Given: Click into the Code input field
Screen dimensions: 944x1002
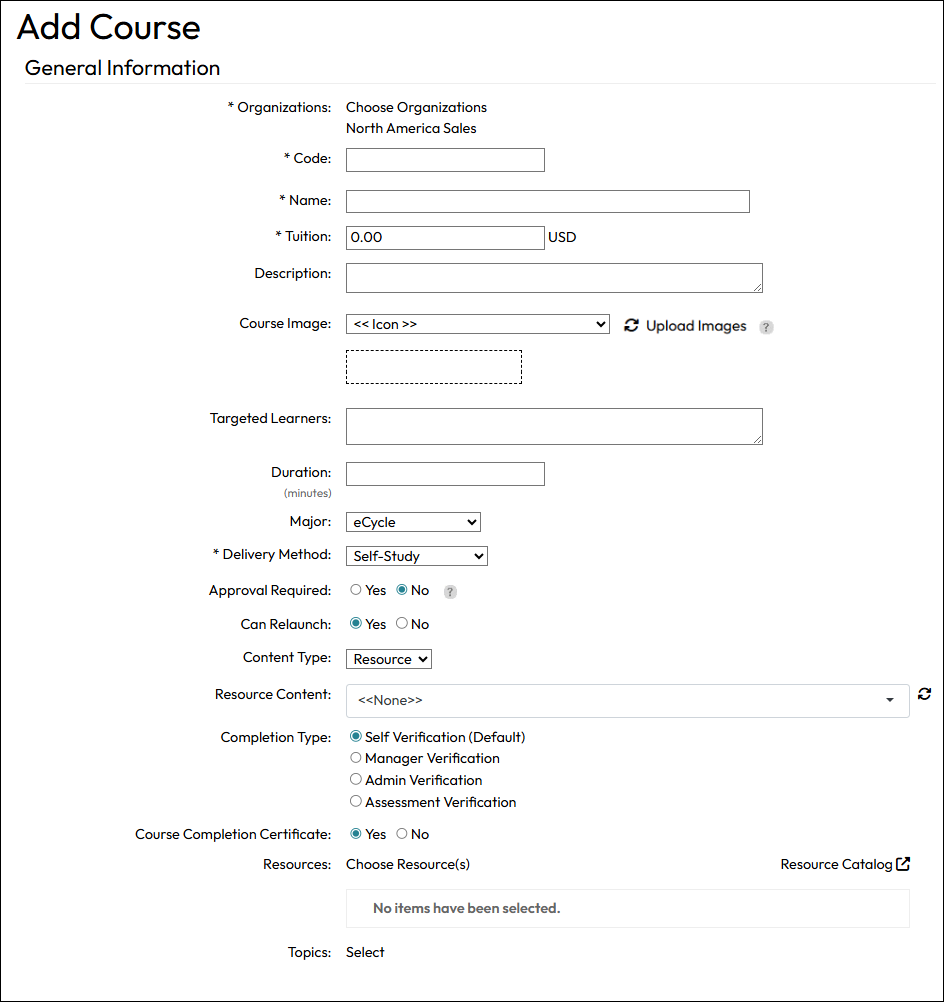Looking at the screenshot, I should [x=445, y=160].
